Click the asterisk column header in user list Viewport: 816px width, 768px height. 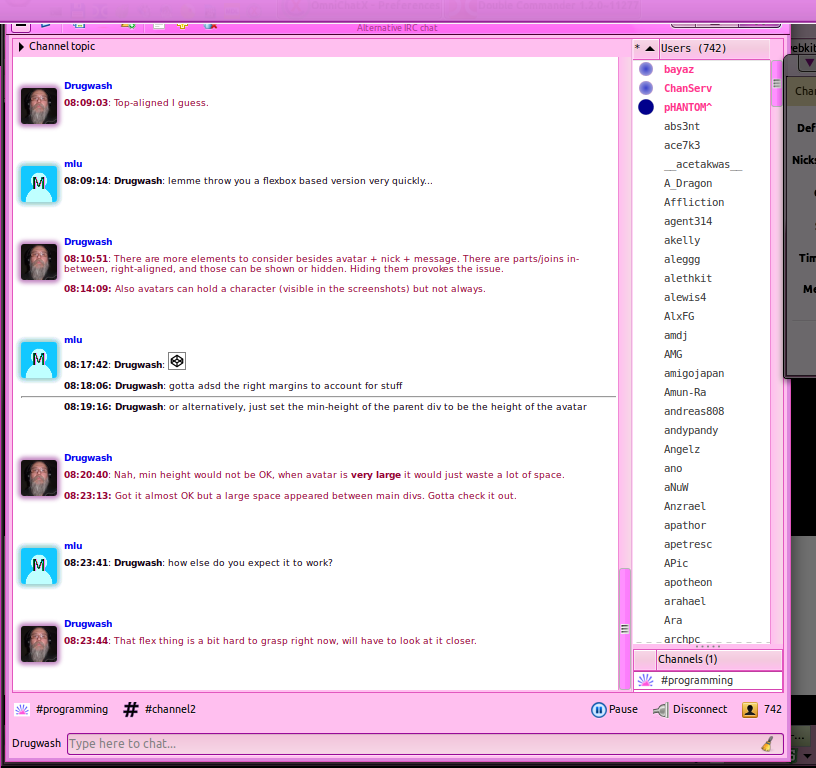[638, 48]
